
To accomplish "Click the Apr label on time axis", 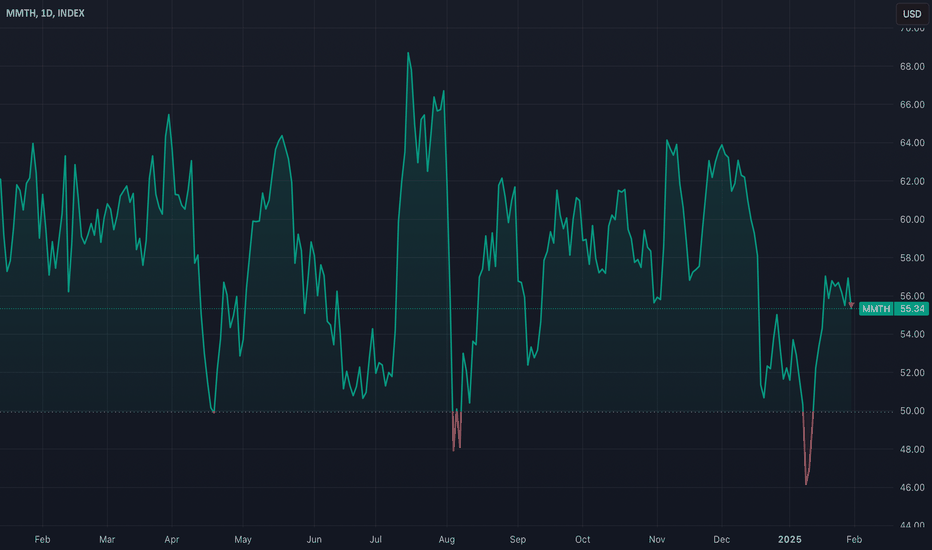I will (172, 539).
